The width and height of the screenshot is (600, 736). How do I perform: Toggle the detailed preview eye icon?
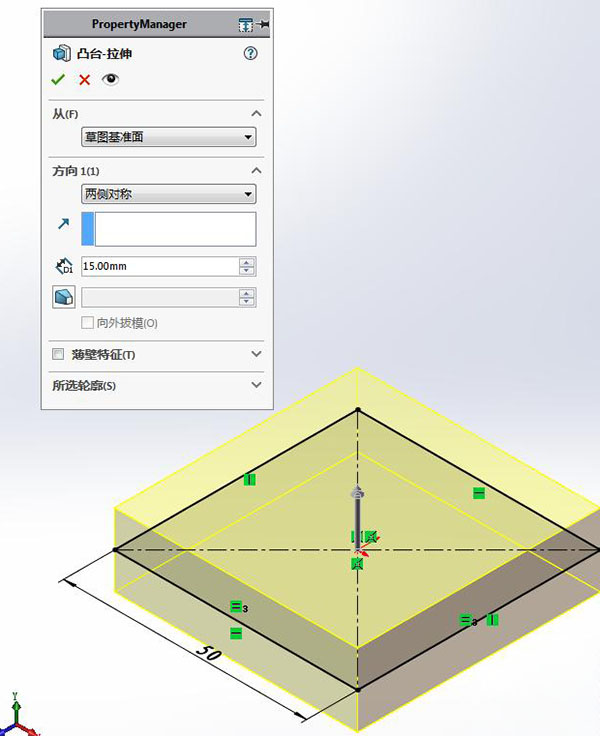[110, 79]
